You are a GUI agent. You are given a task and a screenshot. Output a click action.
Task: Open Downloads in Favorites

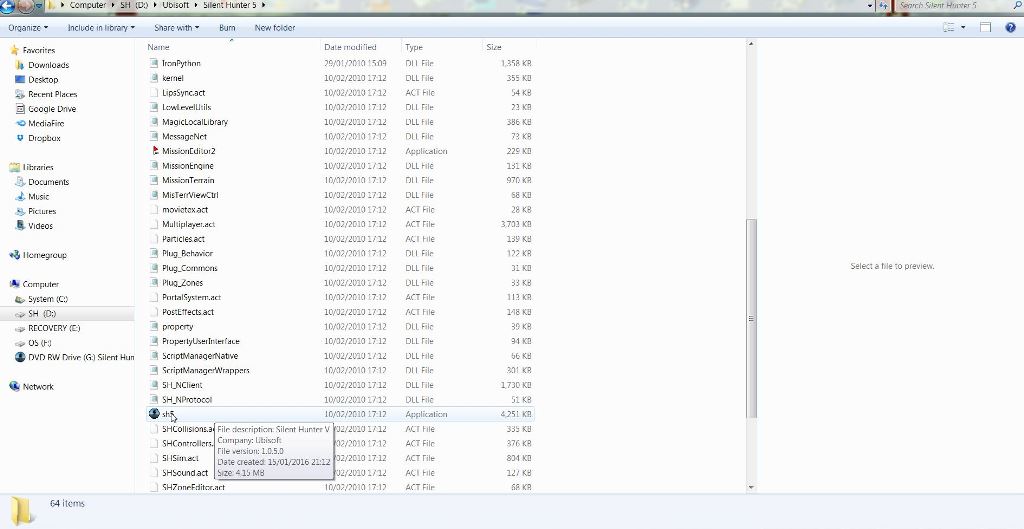pyautogui.click(x=48, y=65)
